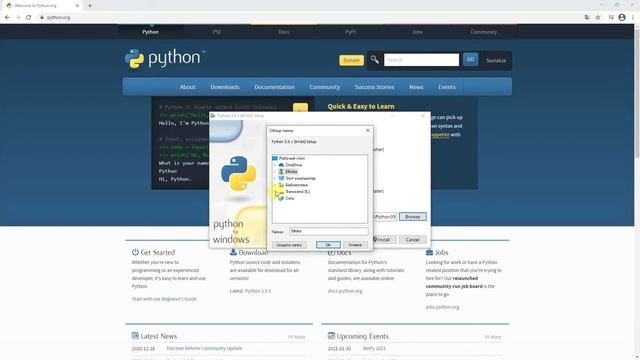Open the Chrome three-dot menu
Screen dimensions: 640x360
tap(633, 18)
